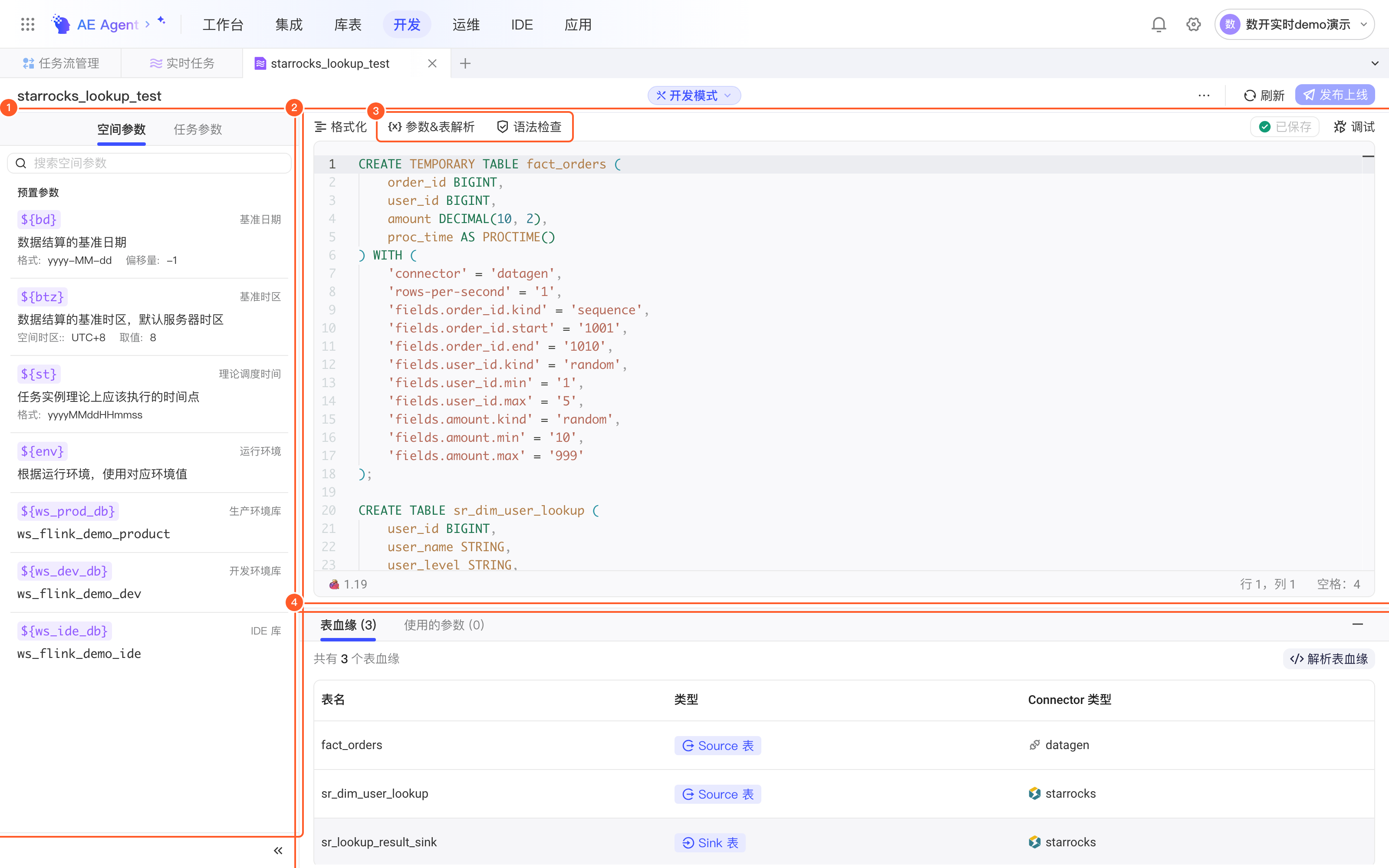Click the Flink 1.19 version indicator
The image size is (1389, 868).
pyautogui.click(x=348, y=584)
